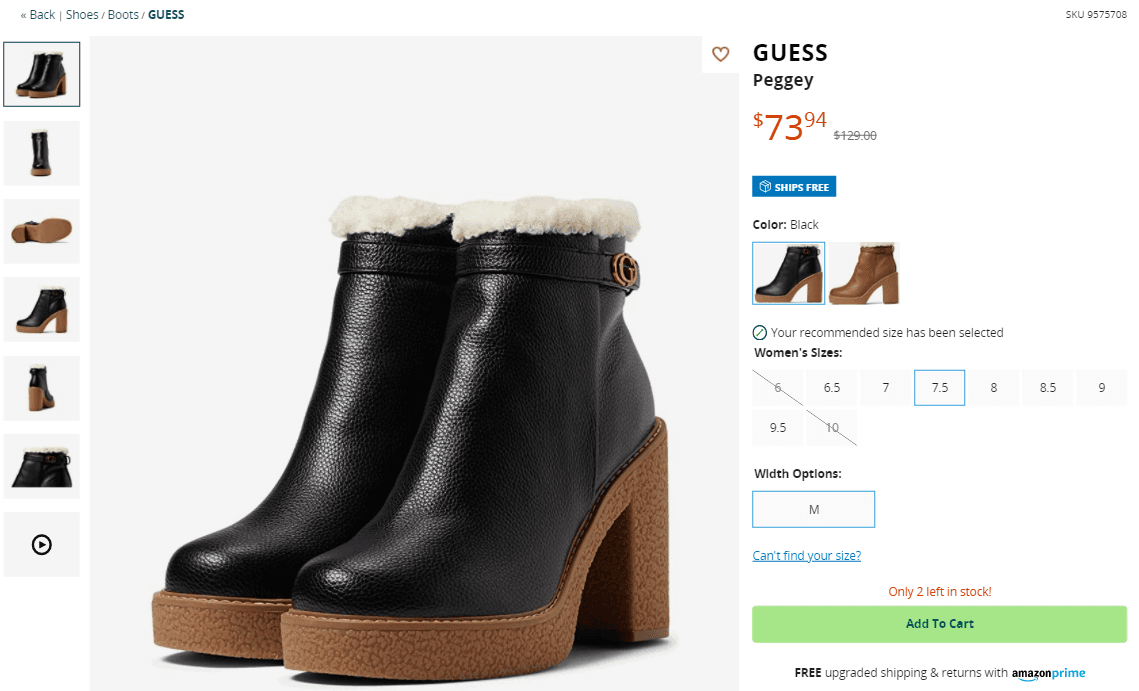Select the black color variant swatch
This screenshot has height=691, width=1139.
788,272
